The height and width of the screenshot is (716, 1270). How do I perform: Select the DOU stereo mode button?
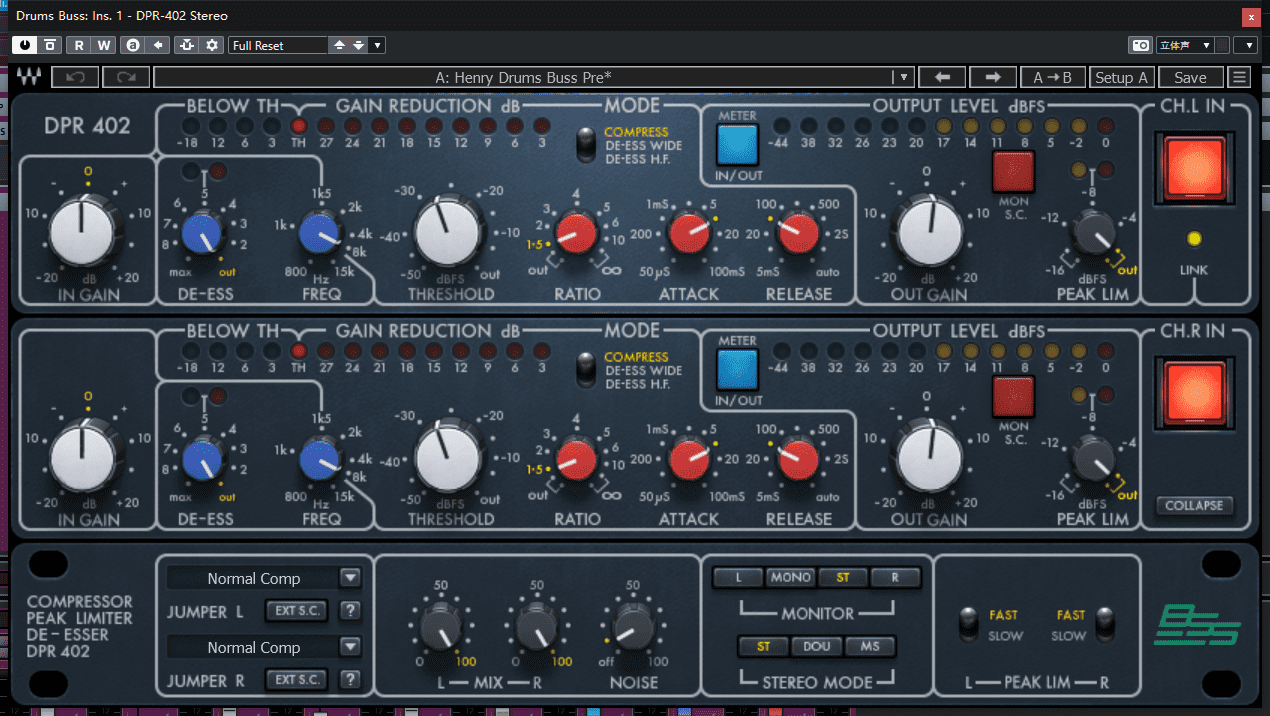(x=817, y=646)
